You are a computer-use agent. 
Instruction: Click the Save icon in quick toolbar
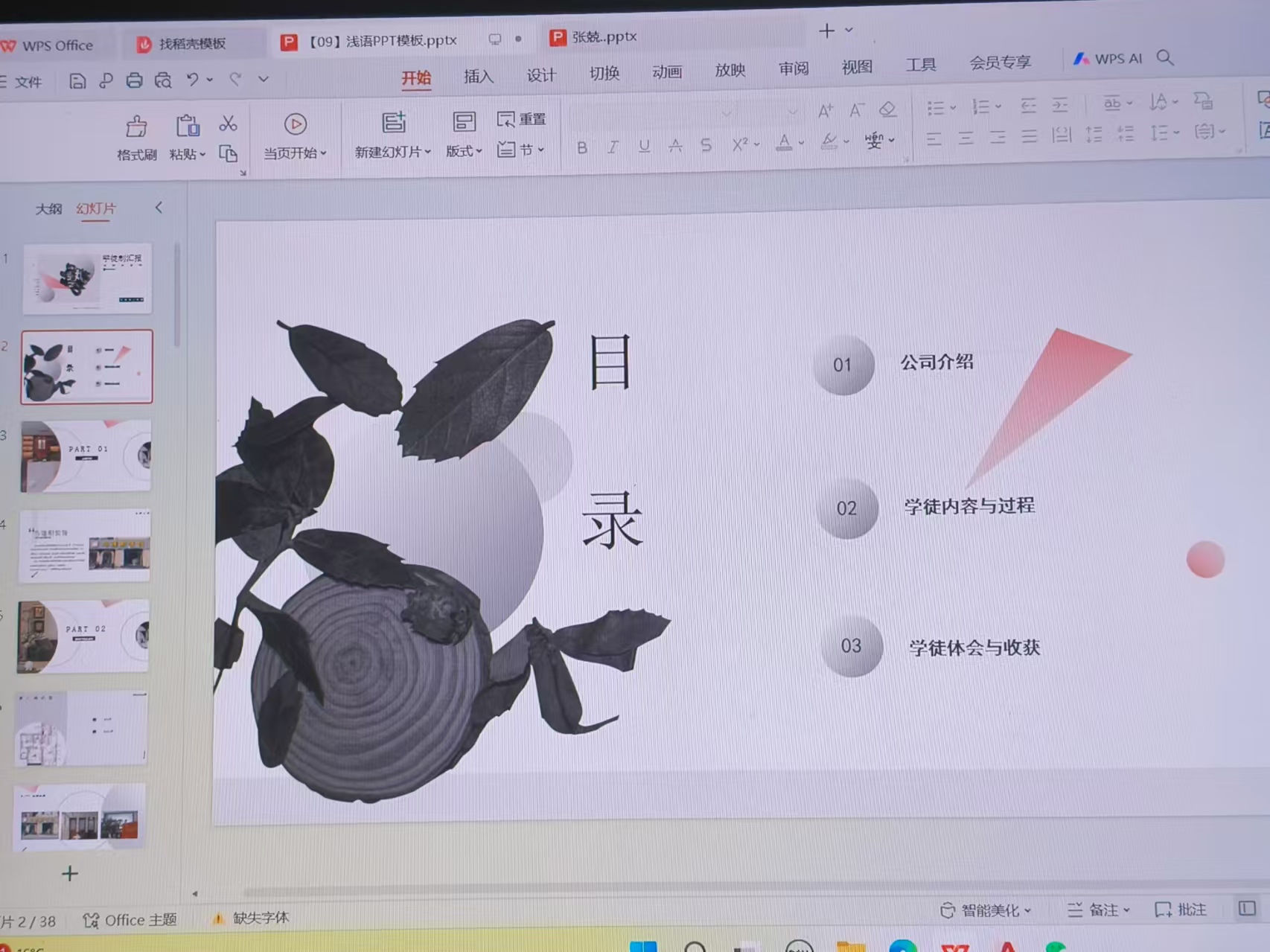pyautogui.click(x=77, y=81)
